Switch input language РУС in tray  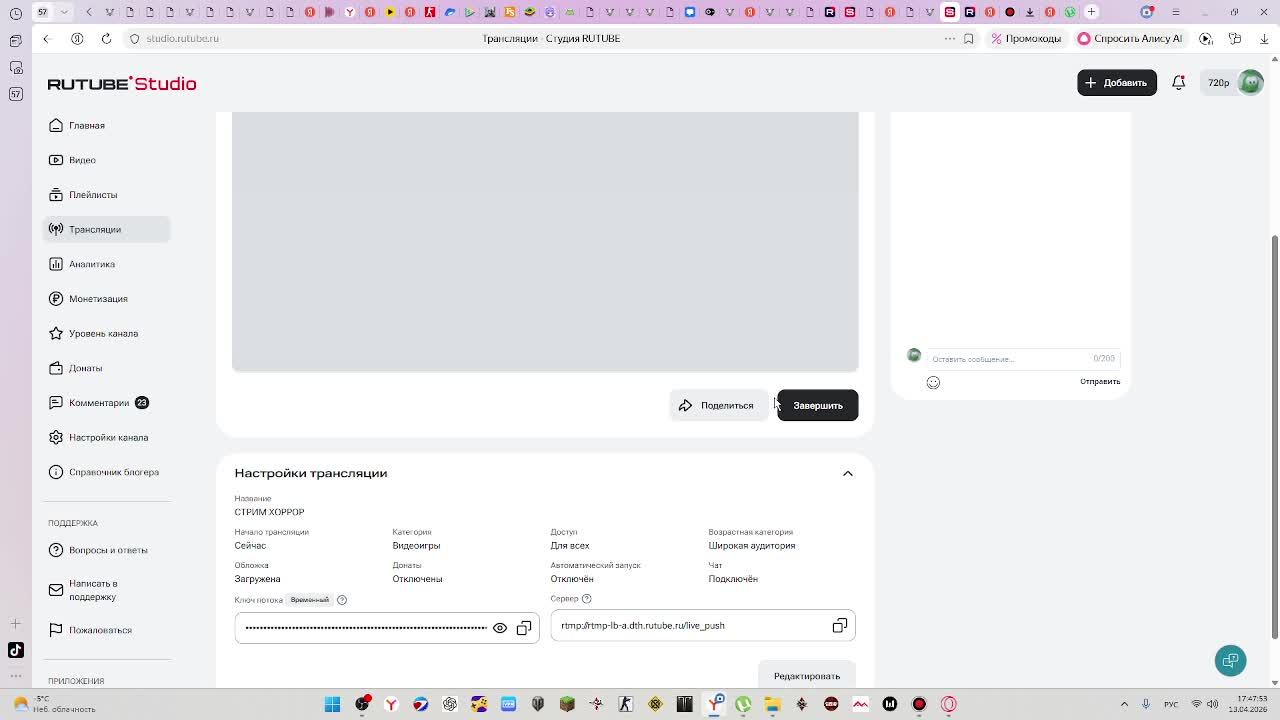click(x=1171, y=704)
